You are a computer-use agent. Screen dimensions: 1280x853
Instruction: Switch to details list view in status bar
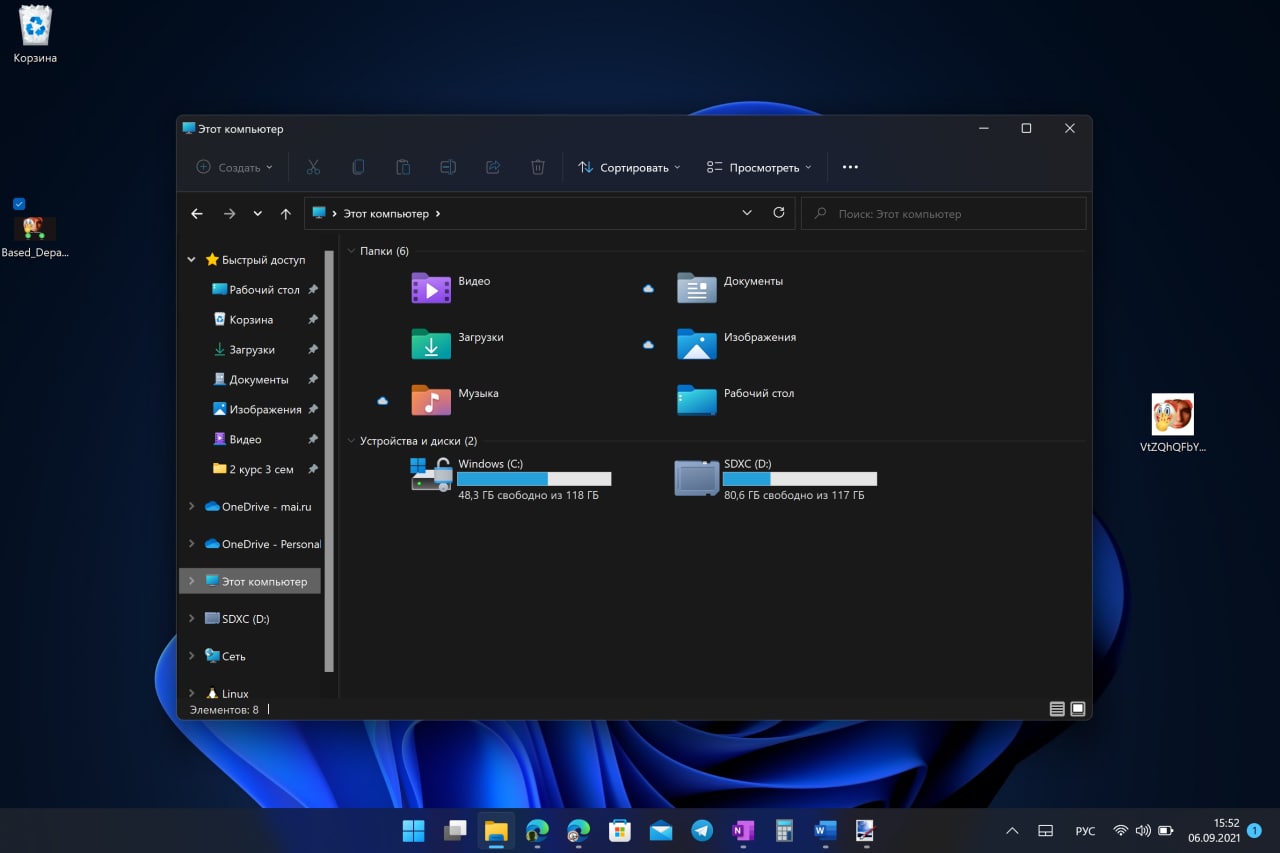pos(1057,709)
